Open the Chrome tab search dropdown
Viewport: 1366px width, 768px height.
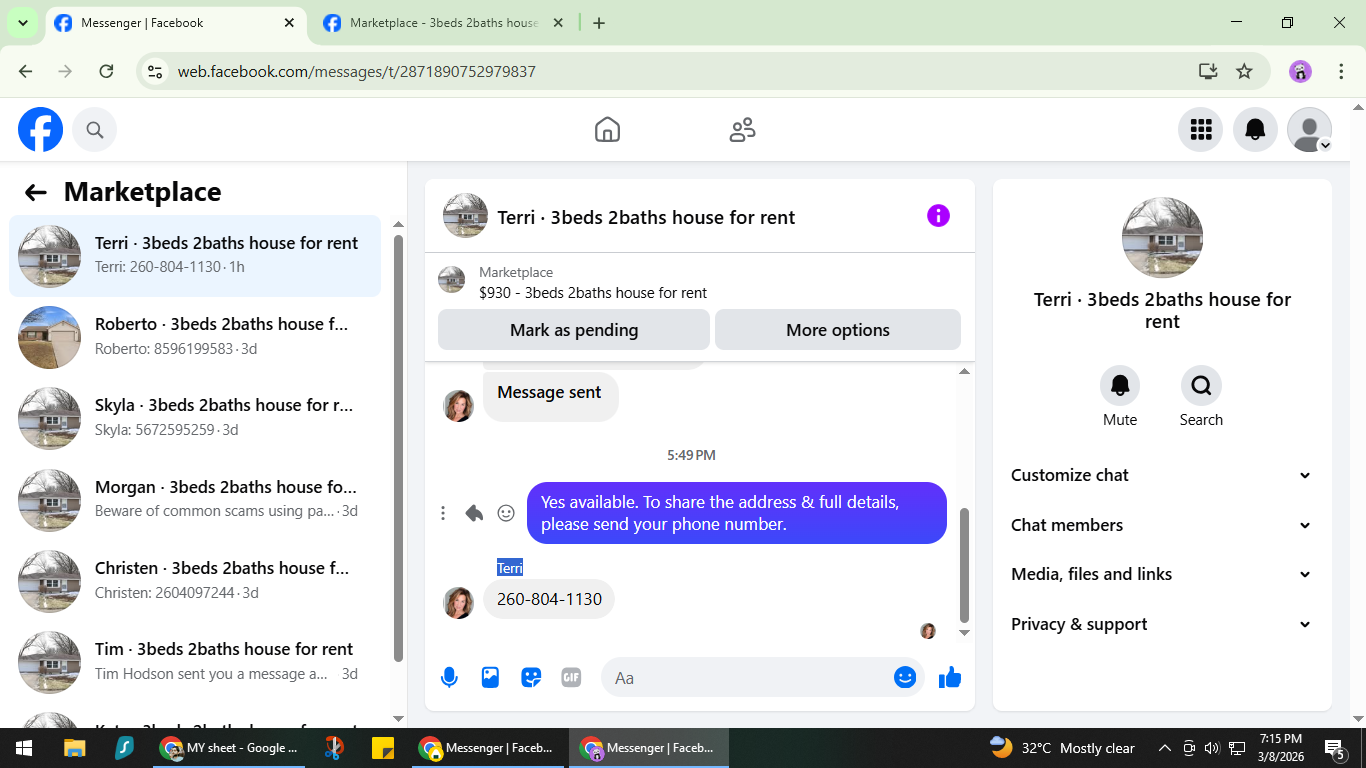22,23
